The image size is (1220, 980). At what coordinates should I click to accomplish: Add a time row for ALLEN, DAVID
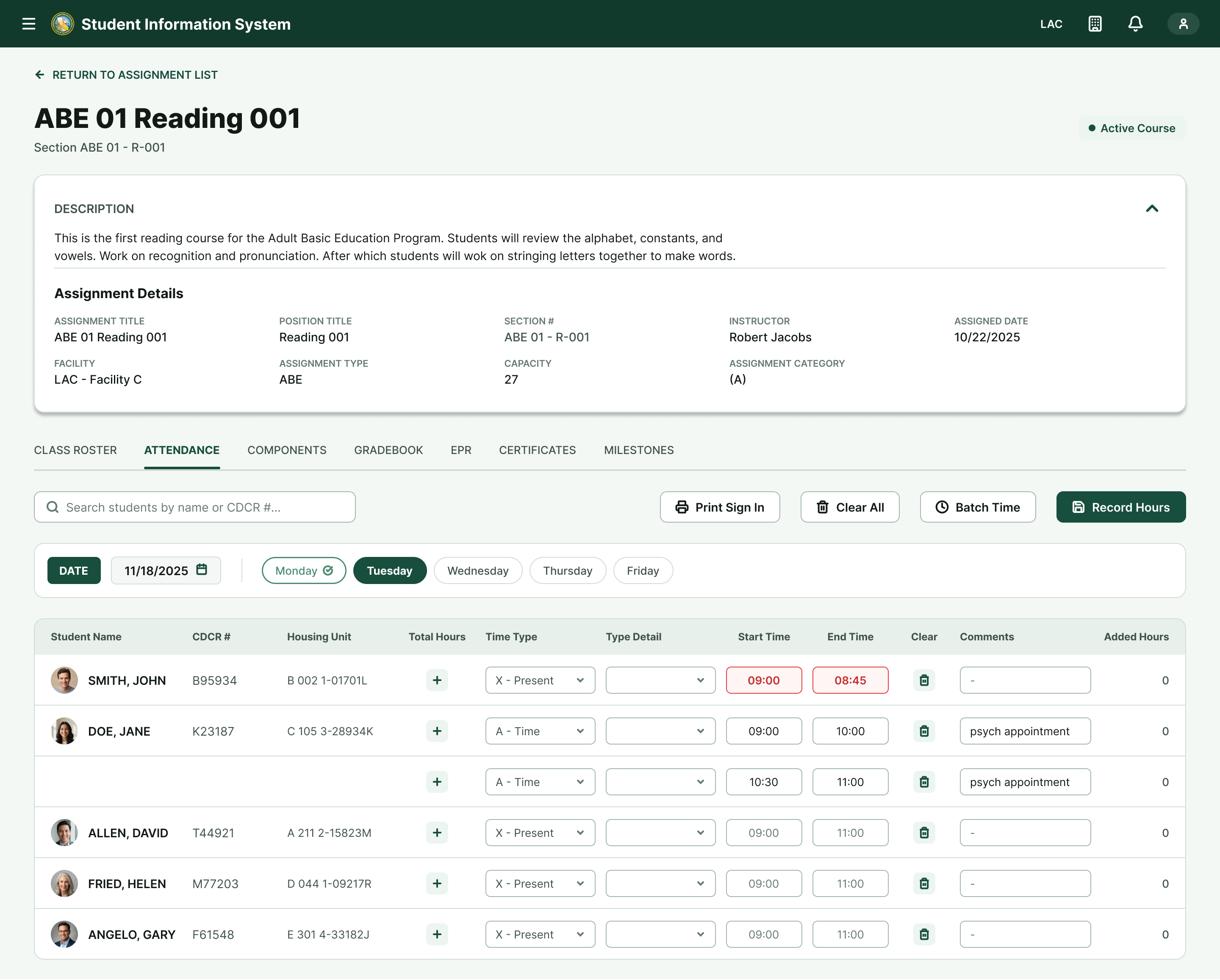437,833
